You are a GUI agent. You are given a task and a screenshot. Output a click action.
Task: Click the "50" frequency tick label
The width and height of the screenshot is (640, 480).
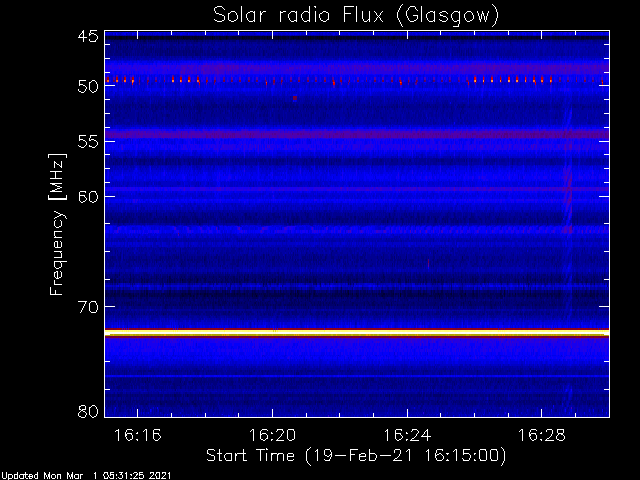point(88,87)
